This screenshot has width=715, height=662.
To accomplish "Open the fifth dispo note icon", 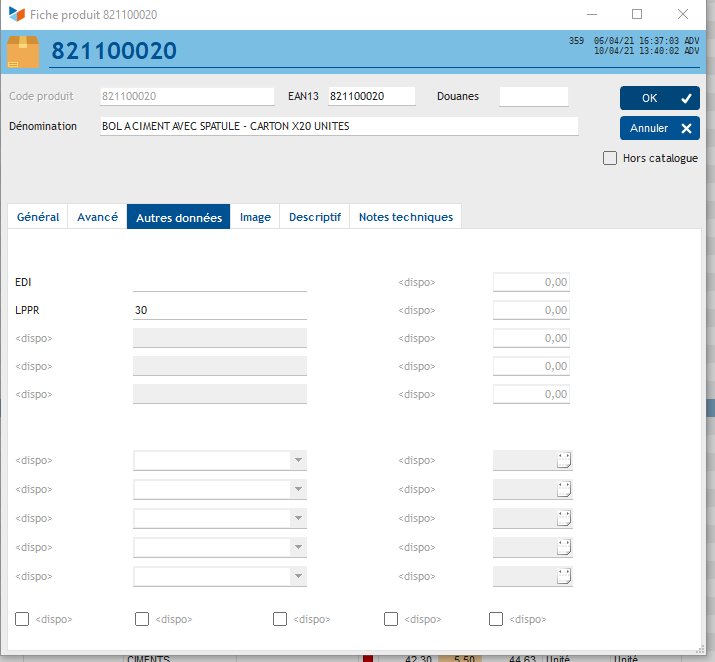I will [x=563, y=577].
